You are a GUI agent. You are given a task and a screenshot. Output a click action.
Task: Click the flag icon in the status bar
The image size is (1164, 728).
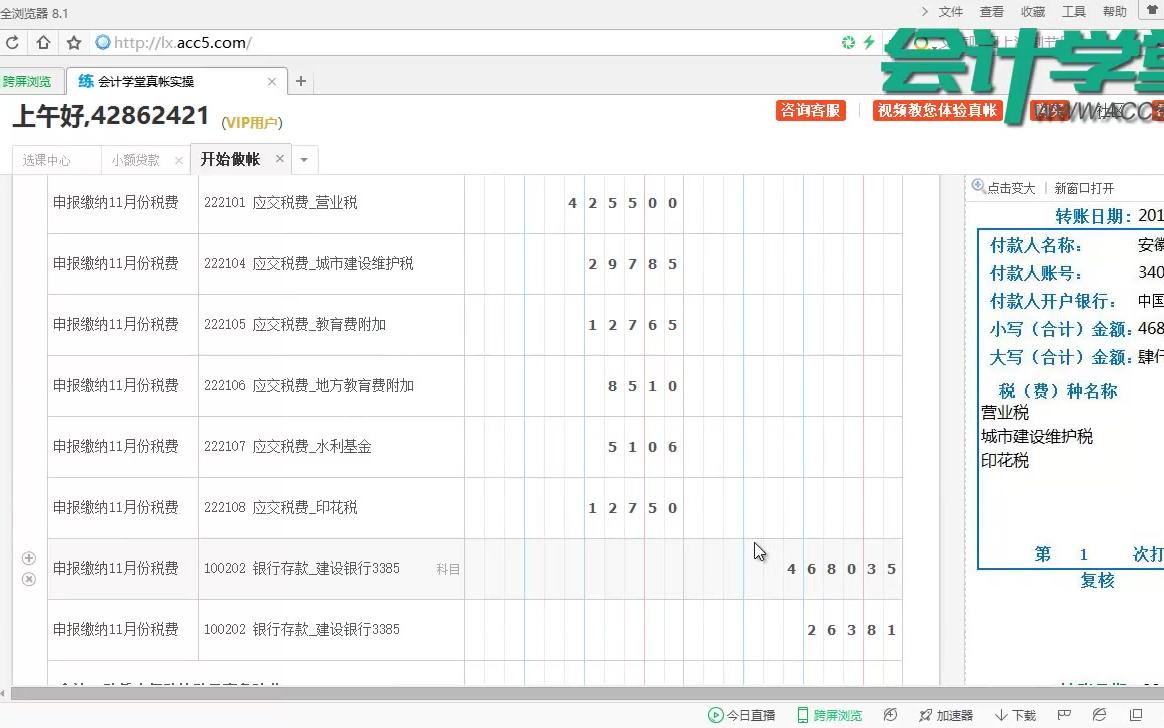tap(1064, 716)
